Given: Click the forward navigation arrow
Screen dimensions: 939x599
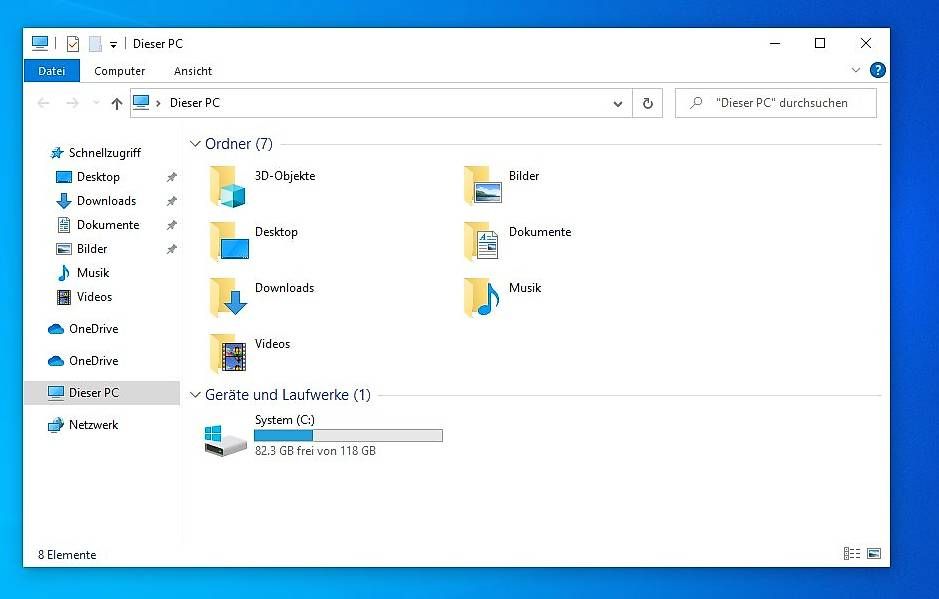Looking at the screenshot, I should [72, 103].
